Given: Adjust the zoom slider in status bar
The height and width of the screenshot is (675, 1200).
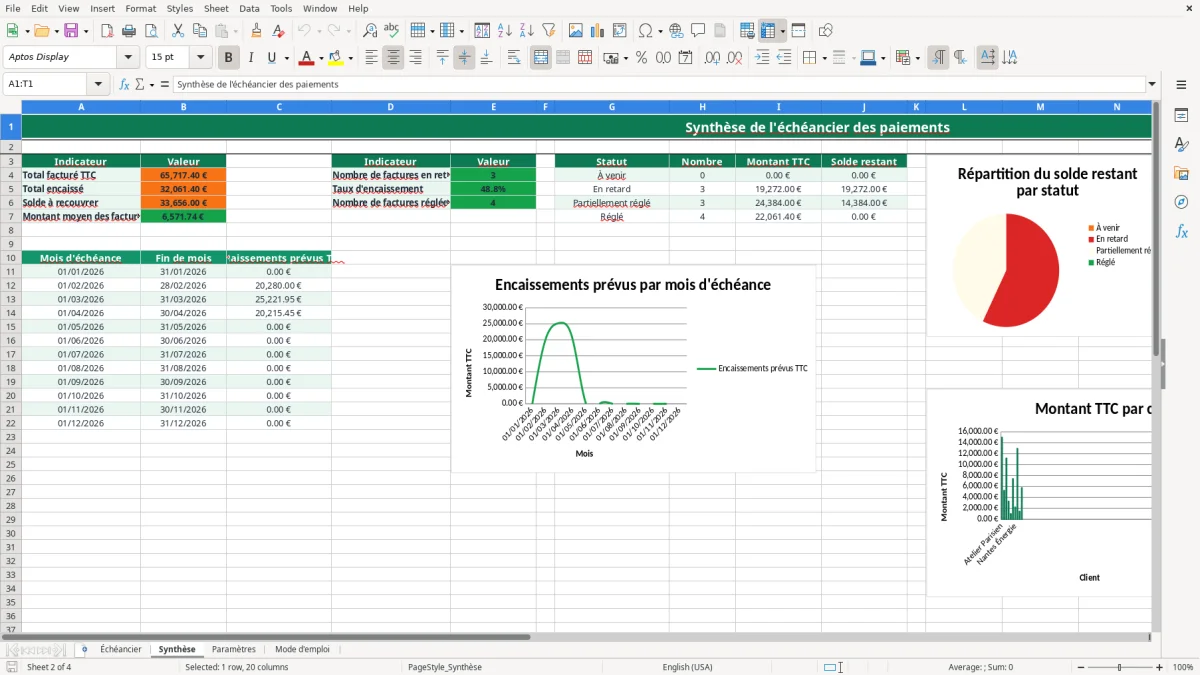Looking at the screenshot, I should 1119,667.
